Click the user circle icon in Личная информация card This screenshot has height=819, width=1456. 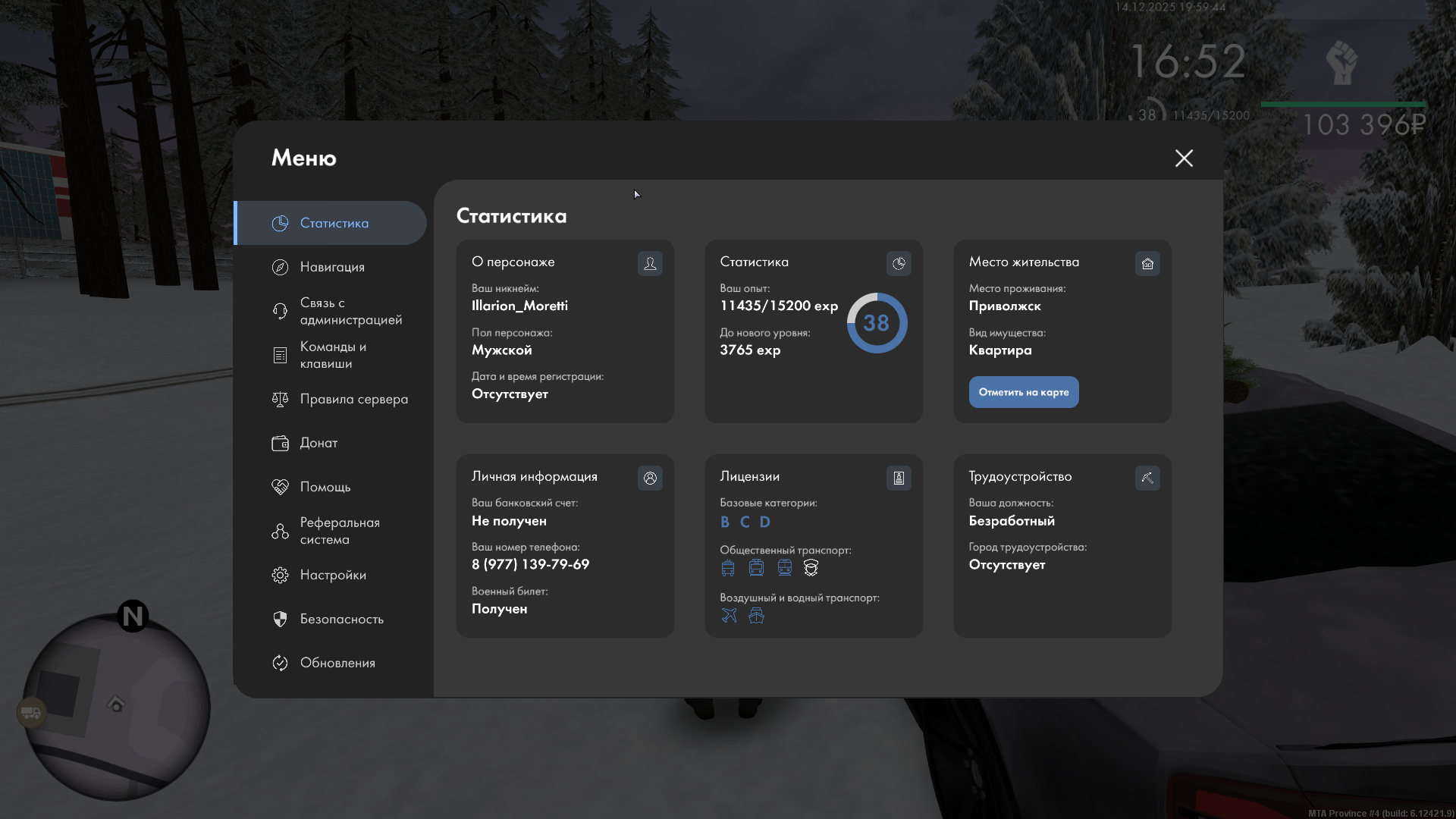coord(650,478)
